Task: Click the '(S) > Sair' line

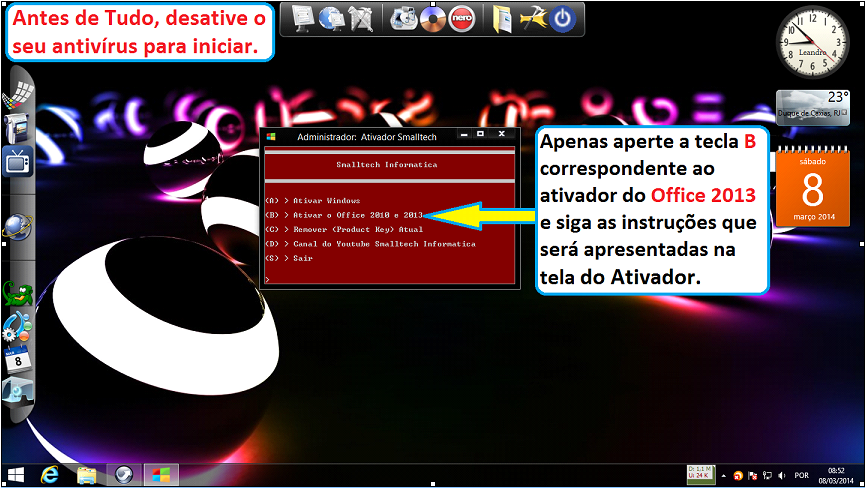Action: coord(289,258)
